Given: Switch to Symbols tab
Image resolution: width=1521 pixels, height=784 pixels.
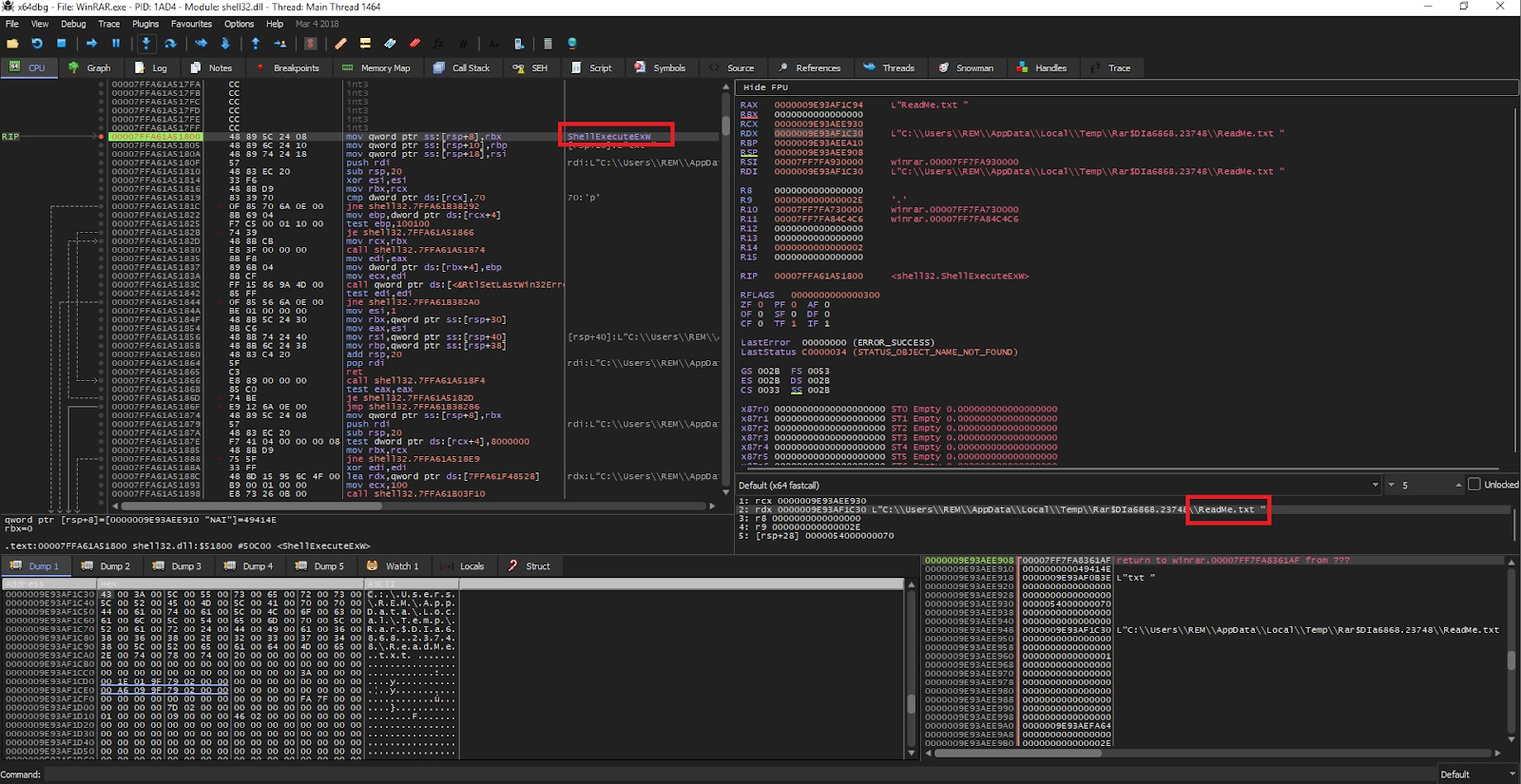Looking at the screenshot, I should pos(660,67).
